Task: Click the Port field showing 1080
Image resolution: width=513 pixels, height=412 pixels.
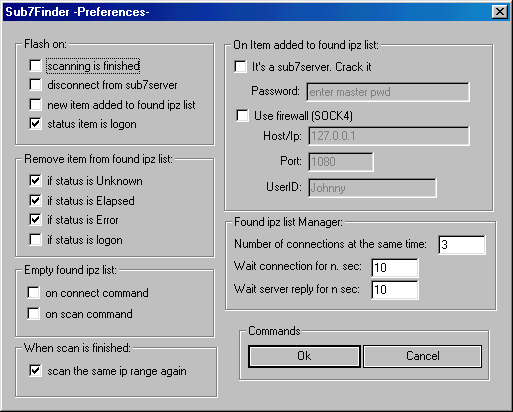Action: tap(341, 162)
